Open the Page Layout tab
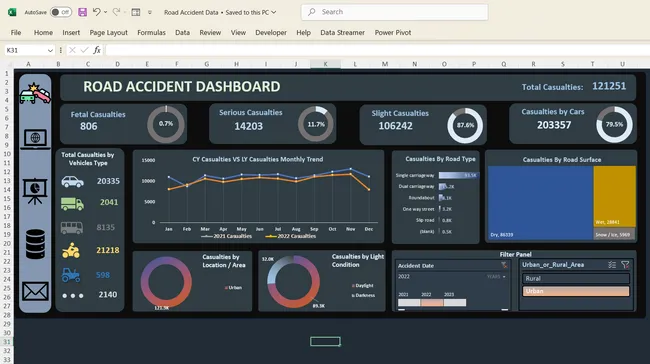Image resolution: width=650 pixels, height=364 pixels. tap(109, 32)
